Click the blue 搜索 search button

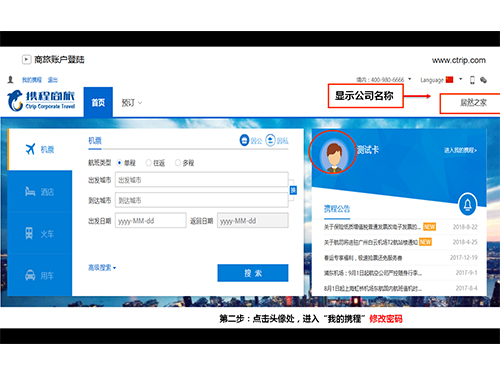[253, 273]
